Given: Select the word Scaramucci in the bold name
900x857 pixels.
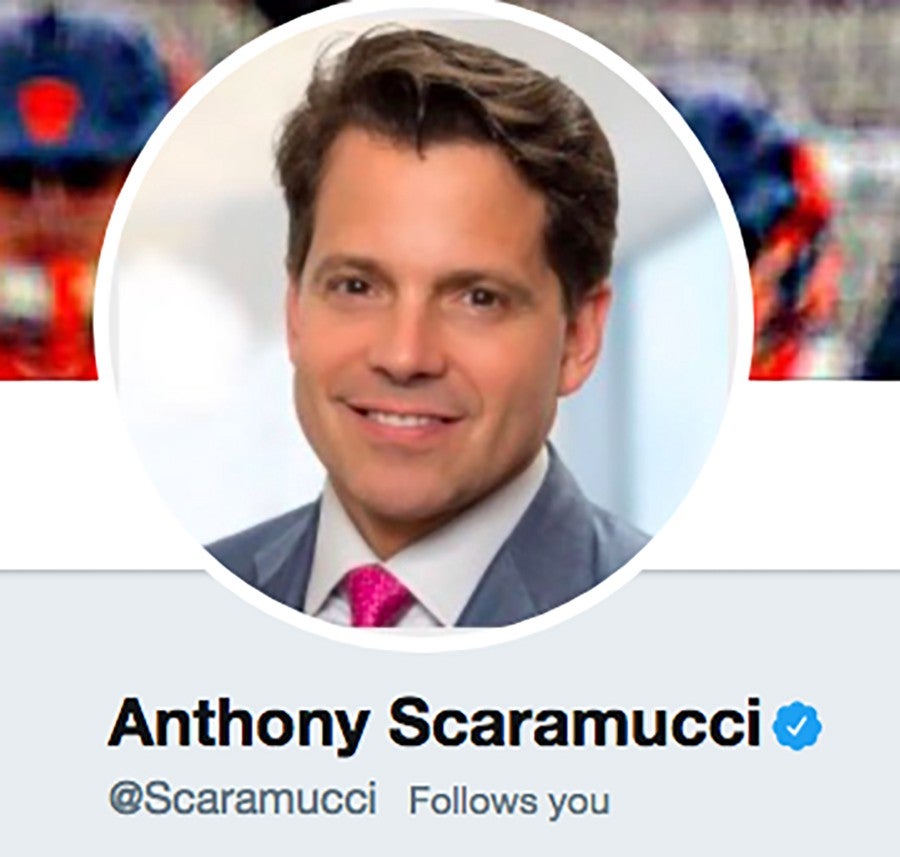Looking at the screenshot, I should [575, 720].
